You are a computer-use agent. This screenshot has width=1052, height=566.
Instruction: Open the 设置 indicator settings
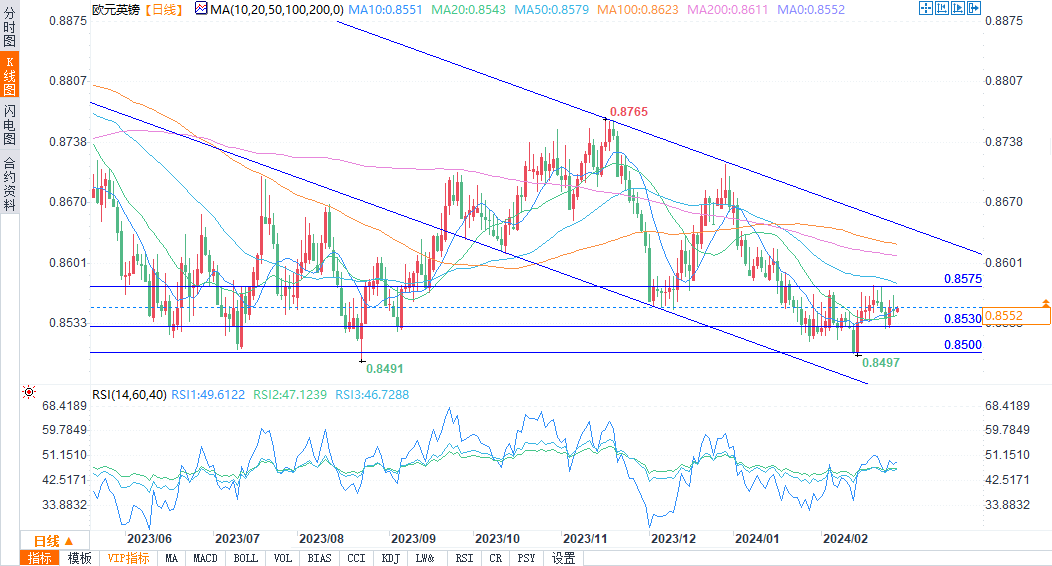point(564,558)
